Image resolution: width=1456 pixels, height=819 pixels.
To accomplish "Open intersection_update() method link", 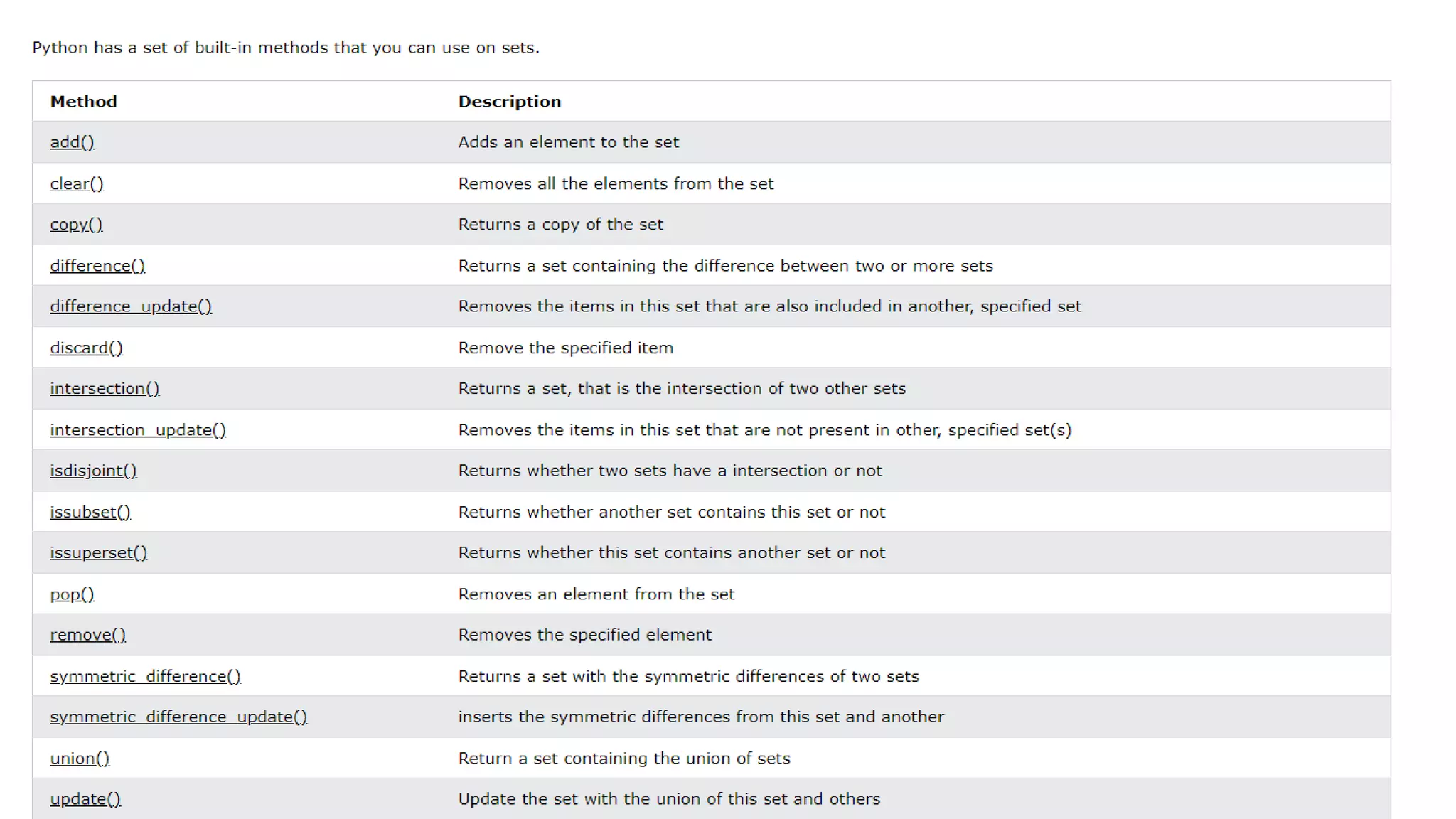I will (138, 430).
